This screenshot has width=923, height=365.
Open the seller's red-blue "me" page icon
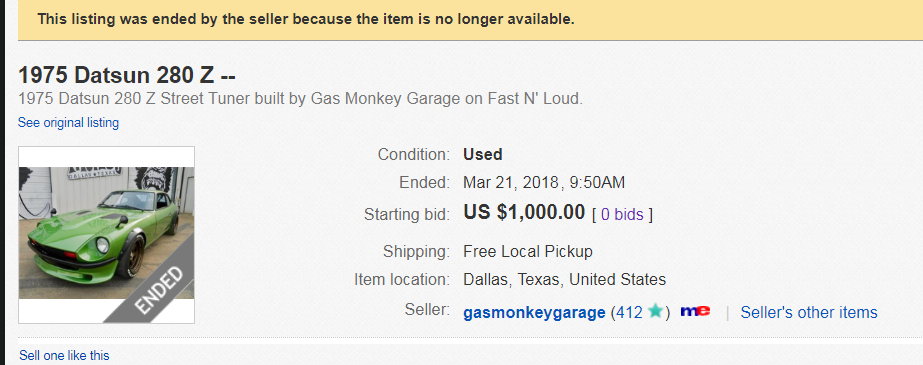pos(695,311)
